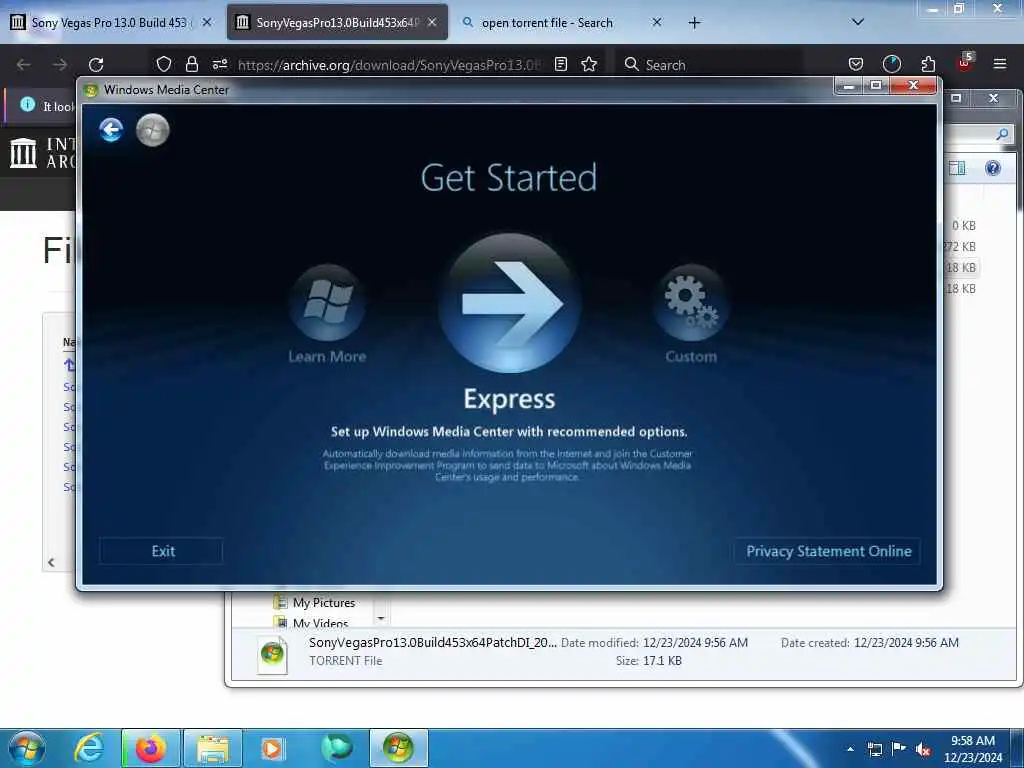The height and width of the screenshot is (768, 1024).
Task: Open clock showing 9:58 AM
Action: click(972, 749)
